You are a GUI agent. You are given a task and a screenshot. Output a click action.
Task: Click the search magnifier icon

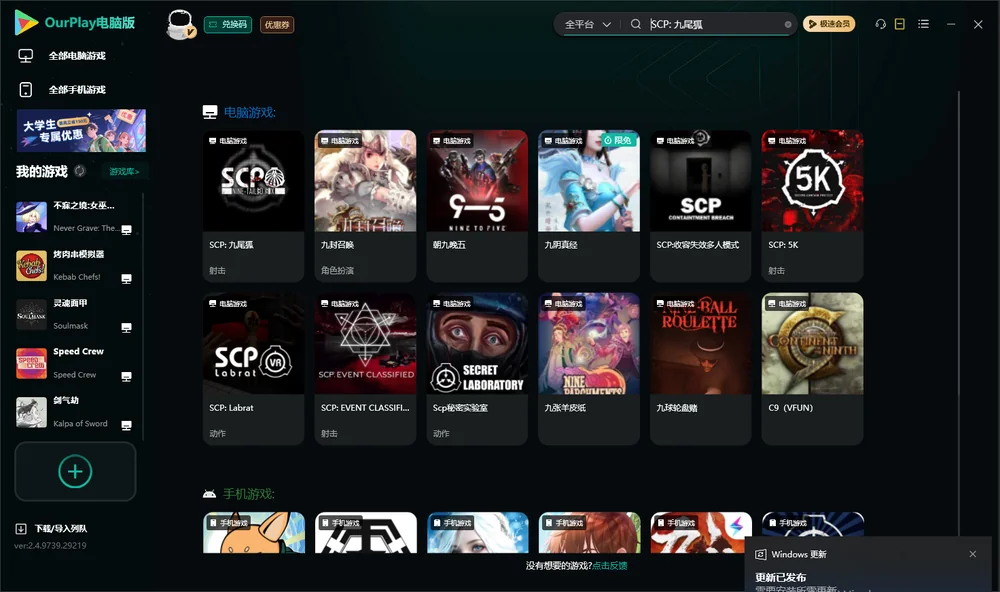(635, 24)
